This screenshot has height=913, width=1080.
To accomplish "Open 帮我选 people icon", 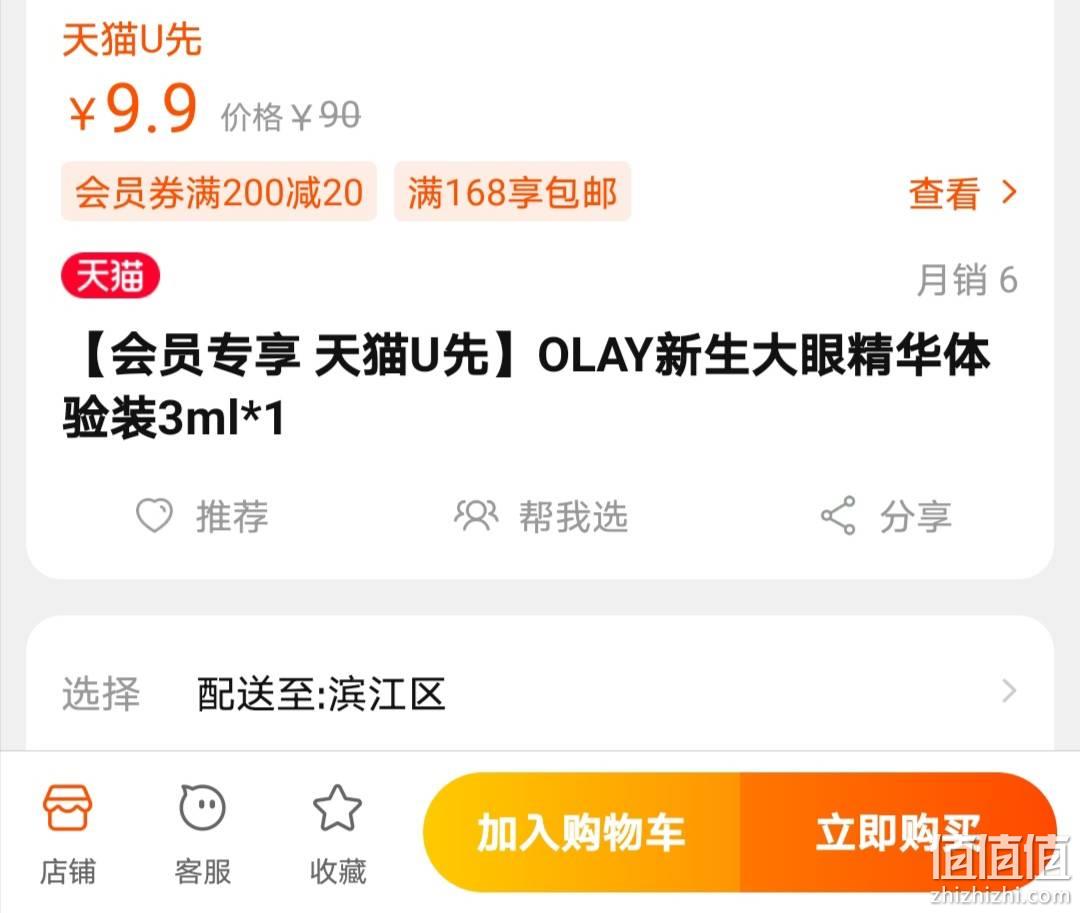I will point(476,515).
